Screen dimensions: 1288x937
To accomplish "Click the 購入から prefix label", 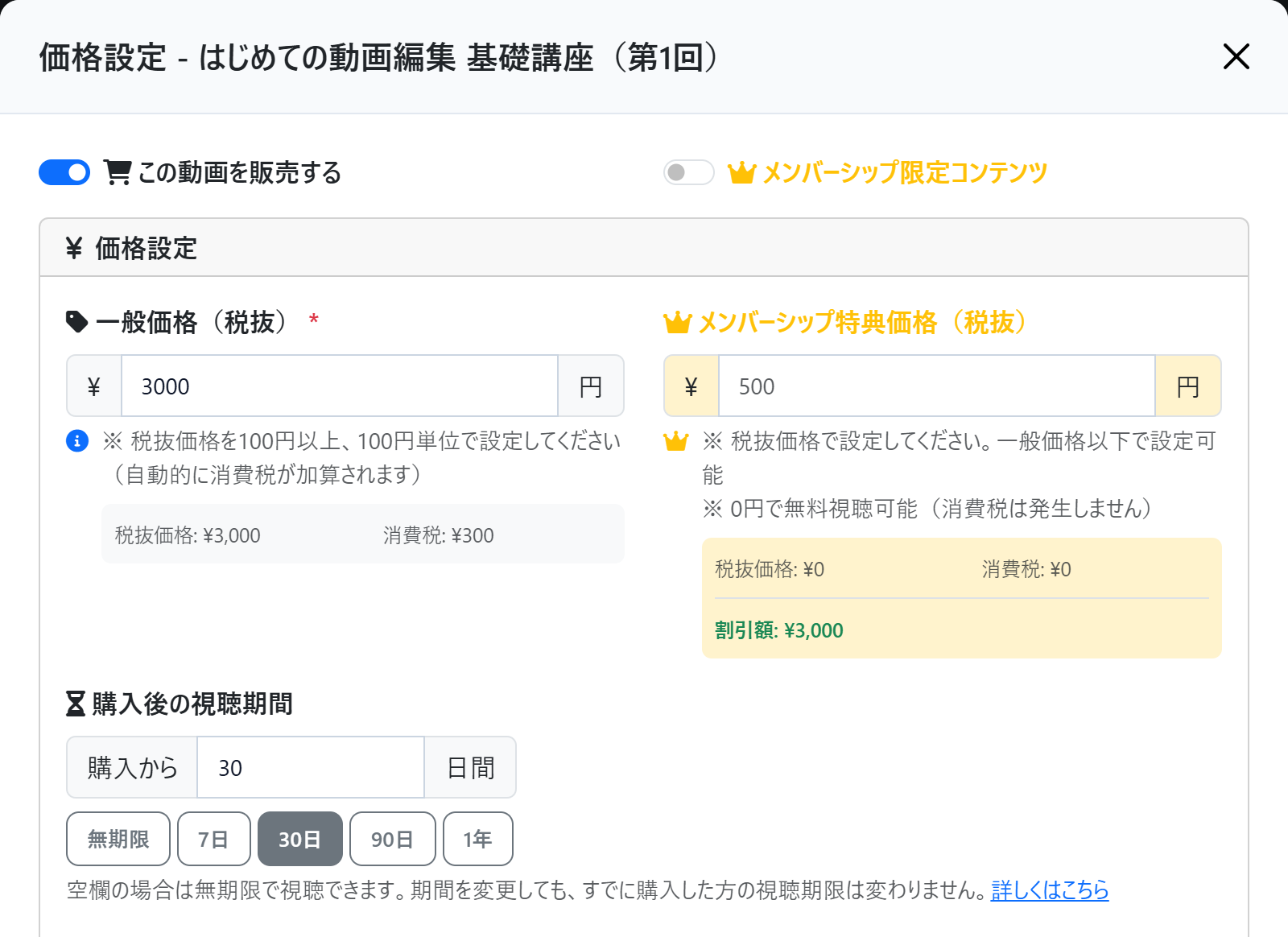I will click(132, 767).
